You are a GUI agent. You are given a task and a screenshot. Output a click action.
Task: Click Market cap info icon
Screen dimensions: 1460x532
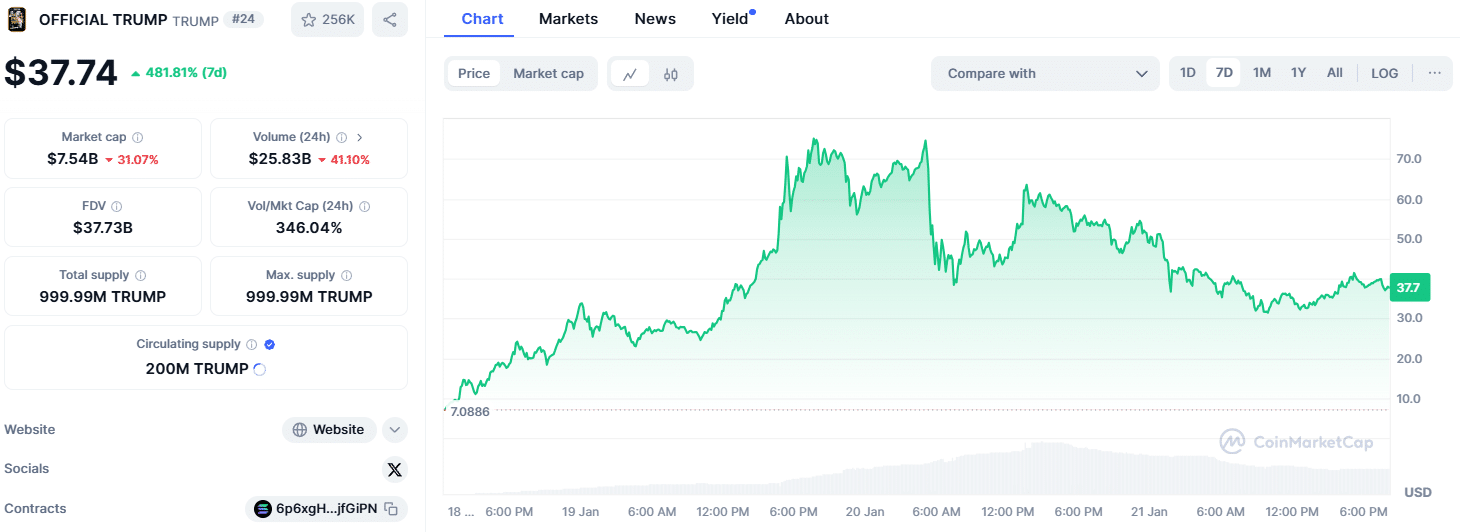[138, 137]
